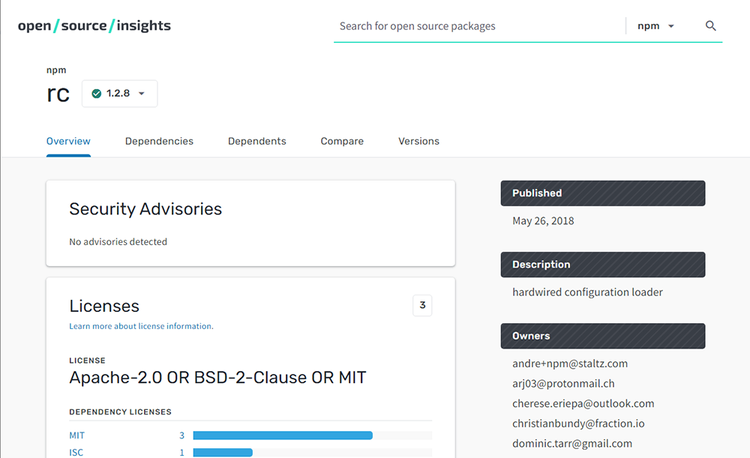Click the magnifier search icon
Viewport: 750px width, 458px height.
pyautogui.click(x=710, y=26)
